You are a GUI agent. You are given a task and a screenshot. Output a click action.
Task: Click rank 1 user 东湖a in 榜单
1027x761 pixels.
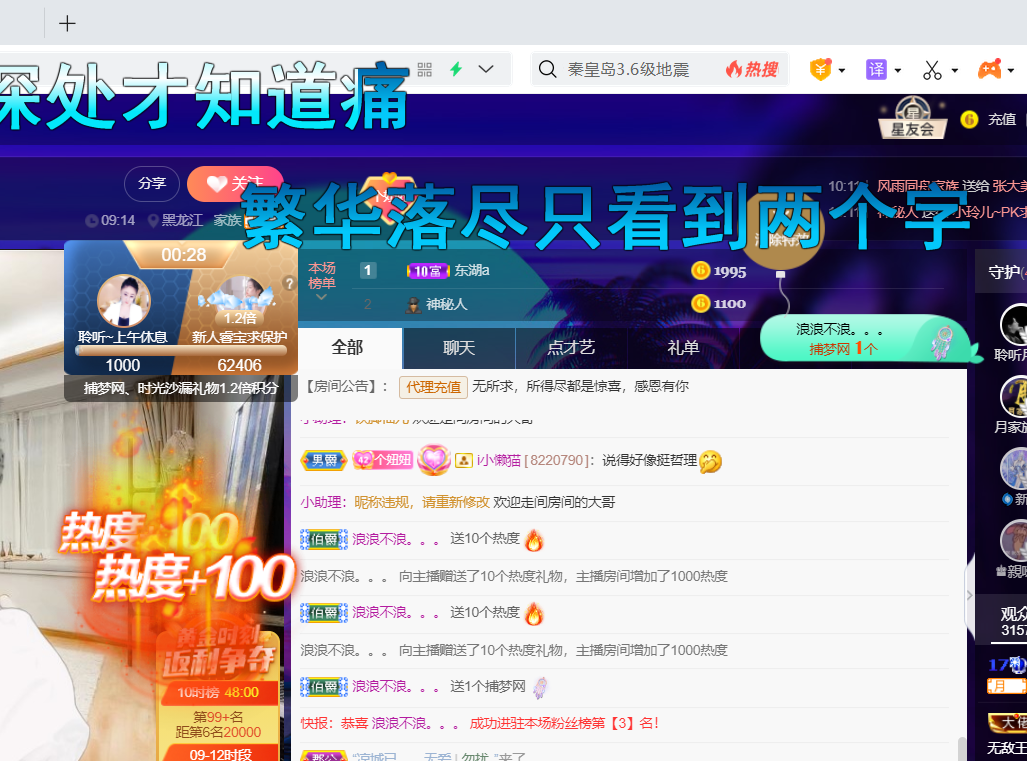(472, 270)
